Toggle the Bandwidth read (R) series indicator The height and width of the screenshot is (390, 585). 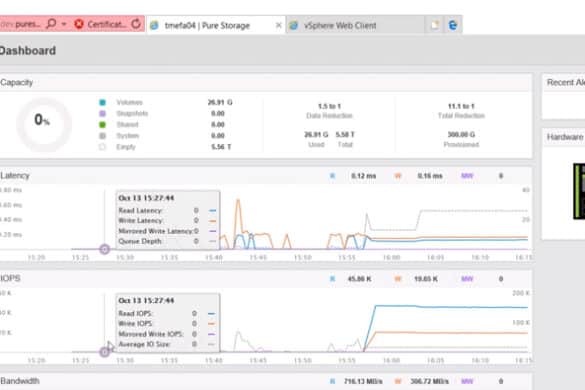(332, 381)
